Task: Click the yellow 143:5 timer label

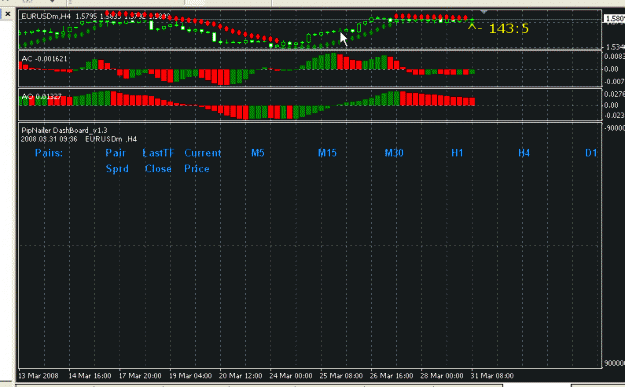Action: 508,29
